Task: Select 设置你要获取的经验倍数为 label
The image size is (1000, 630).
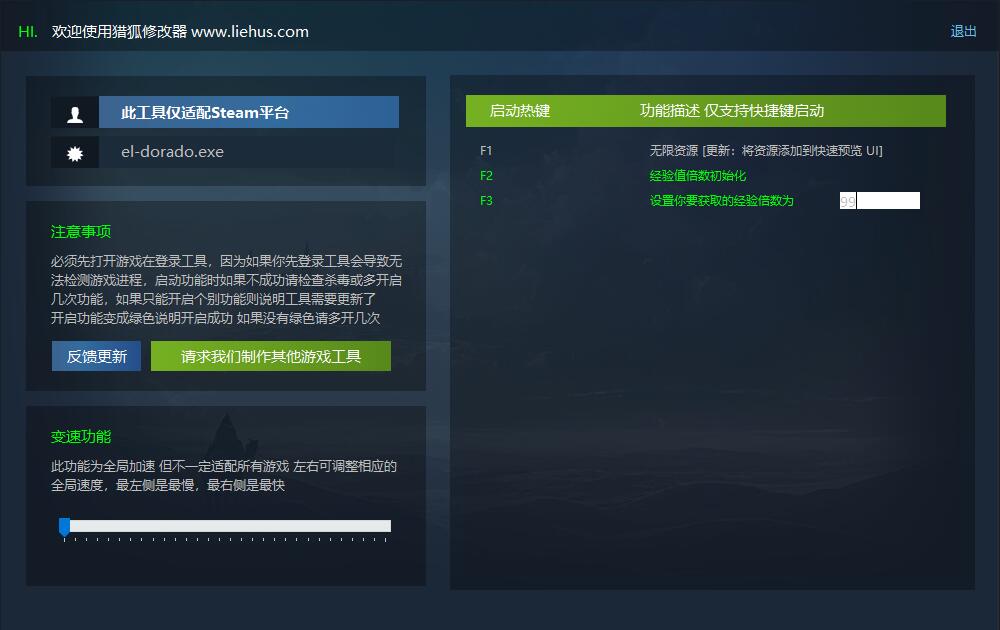Action: pyautogui.click(x=721, y=201)
